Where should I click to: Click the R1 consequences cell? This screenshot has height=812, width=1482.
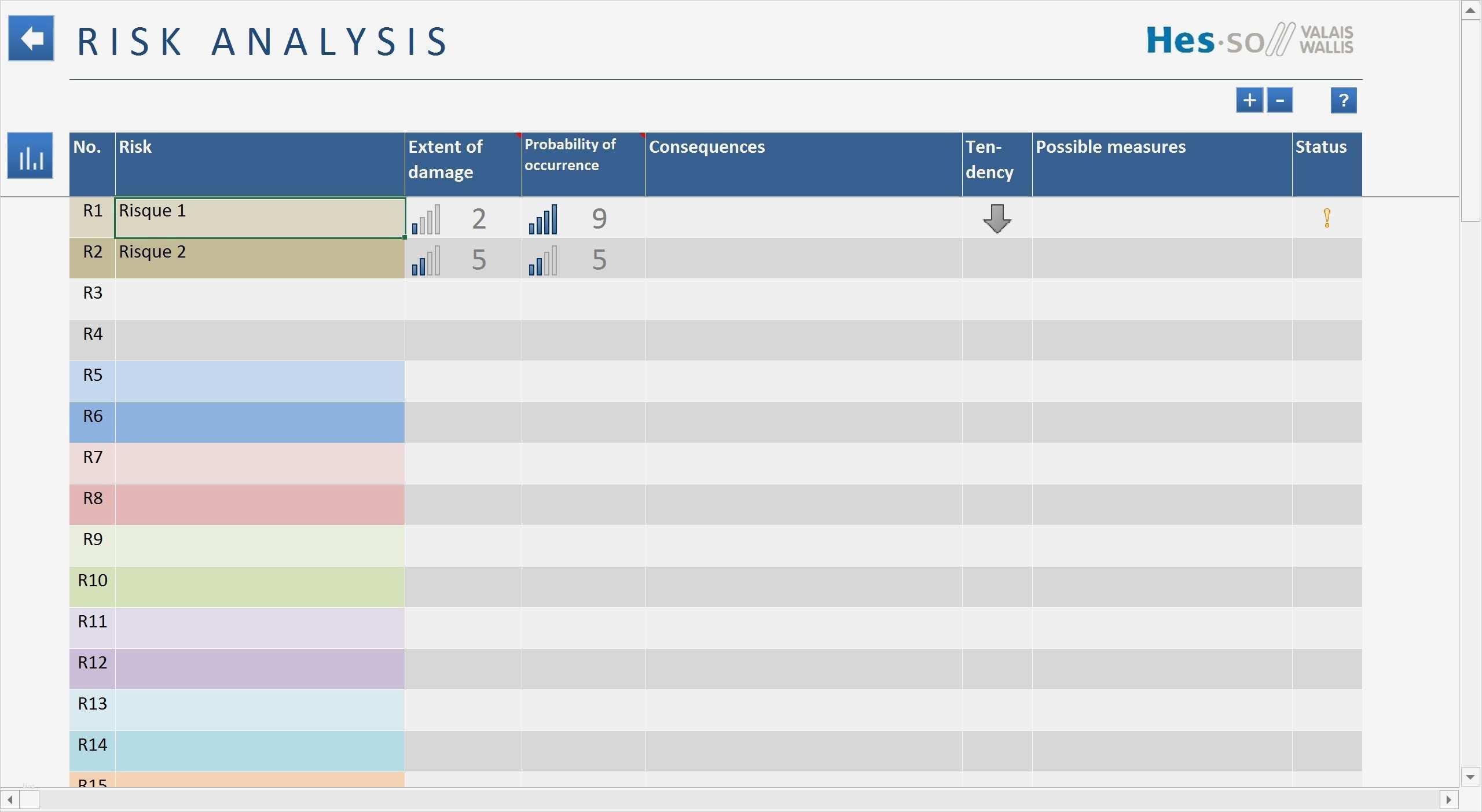[x=803, y=218]
